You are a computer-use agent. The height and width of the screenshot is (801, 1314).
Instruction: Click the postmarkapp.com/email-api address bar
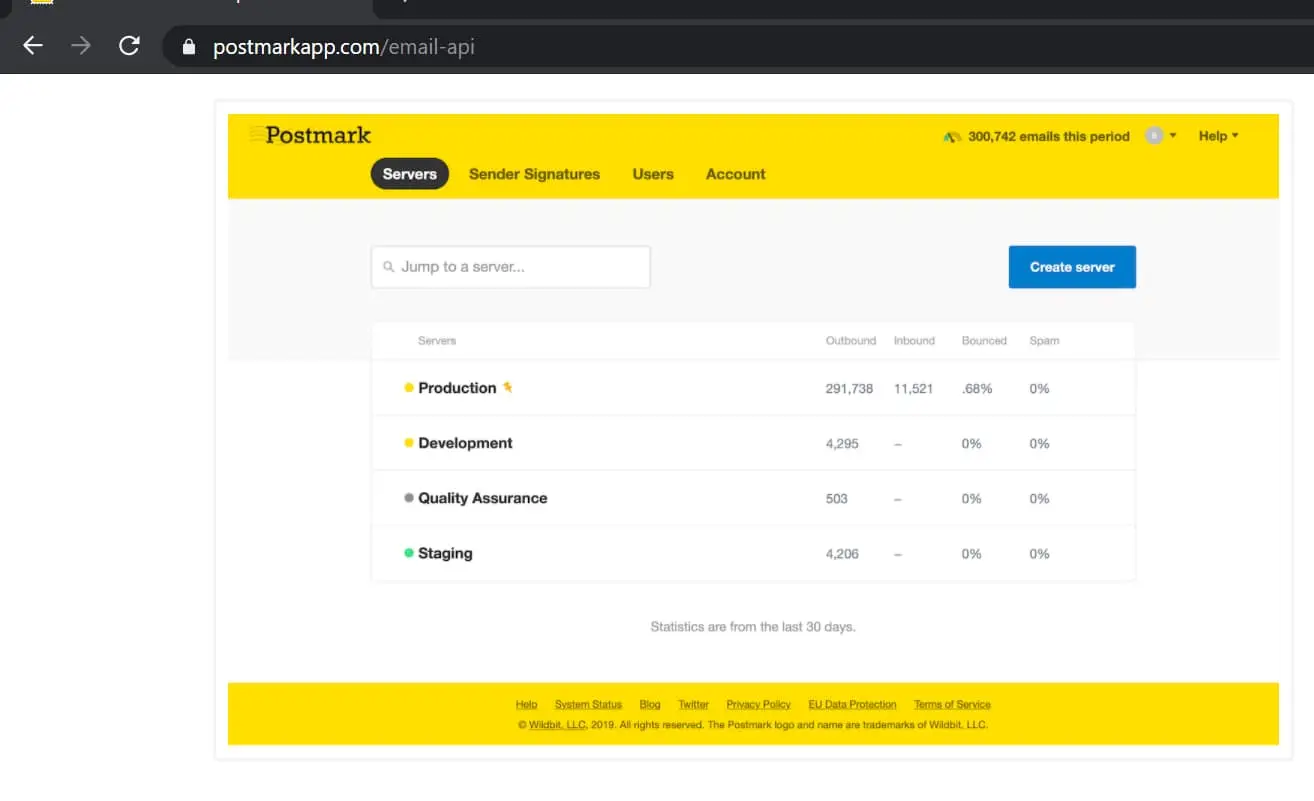point(740,47)
